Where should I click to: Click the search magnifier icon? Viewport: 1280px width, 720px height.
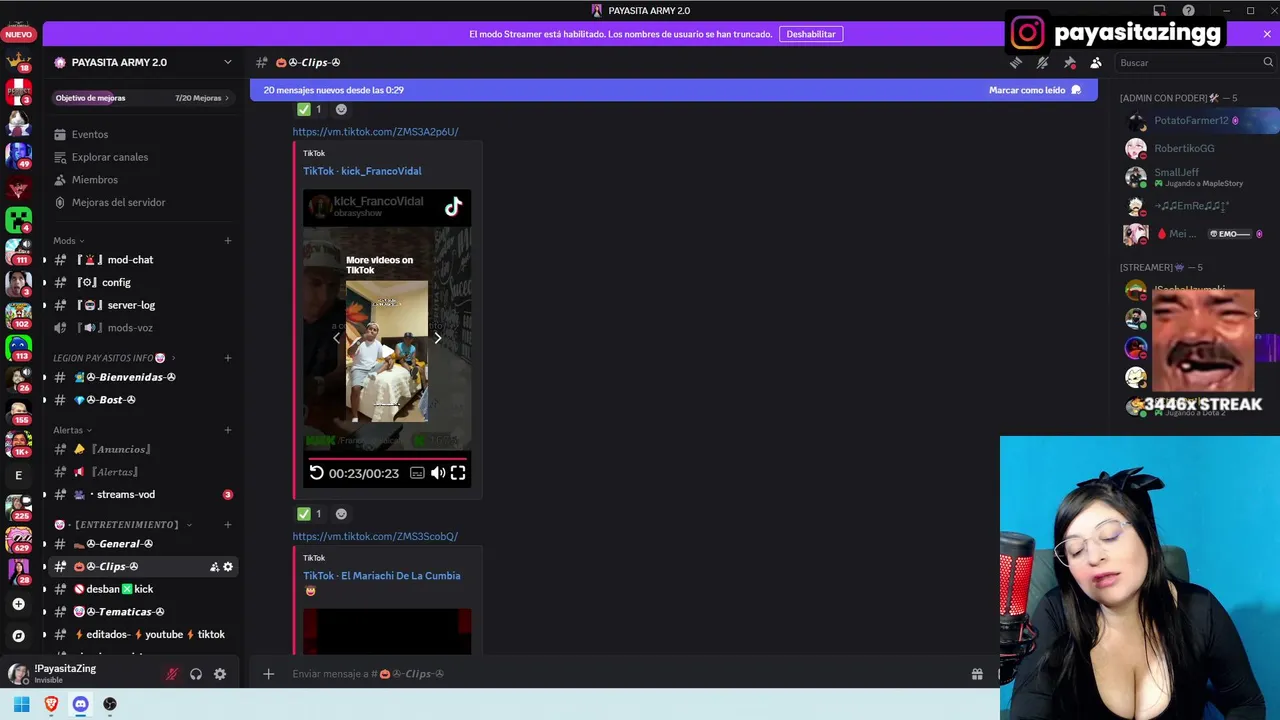click(1268, 62)
